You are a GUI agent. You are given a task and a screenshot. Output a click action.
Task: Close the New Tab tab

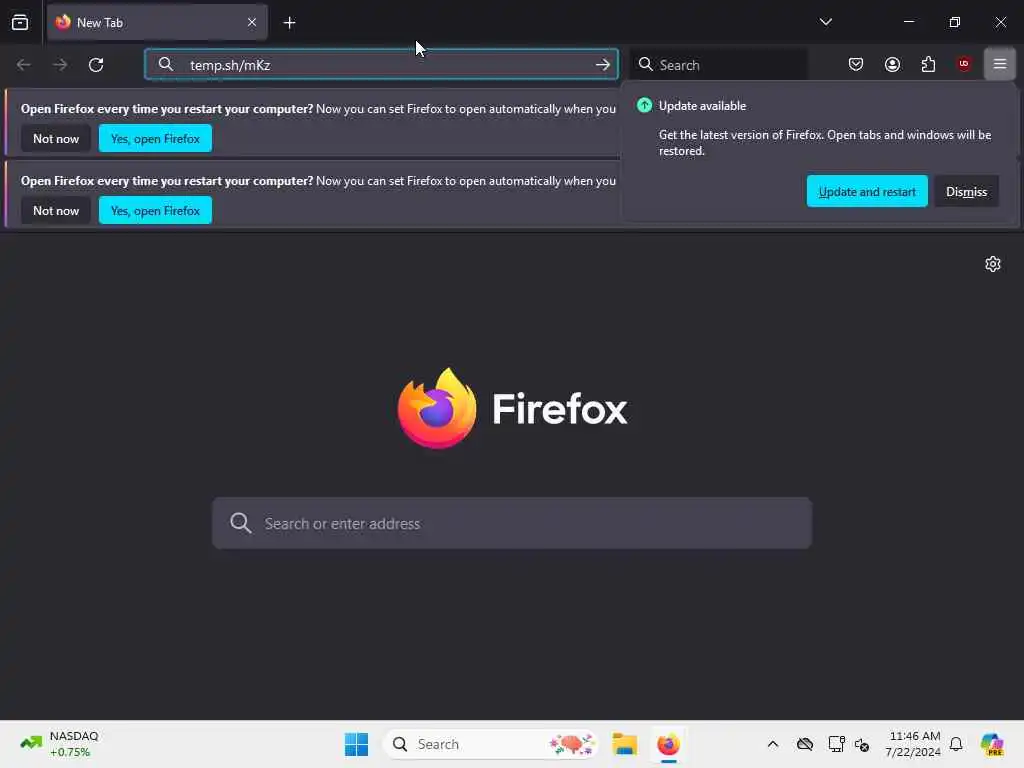pos(251,22)
